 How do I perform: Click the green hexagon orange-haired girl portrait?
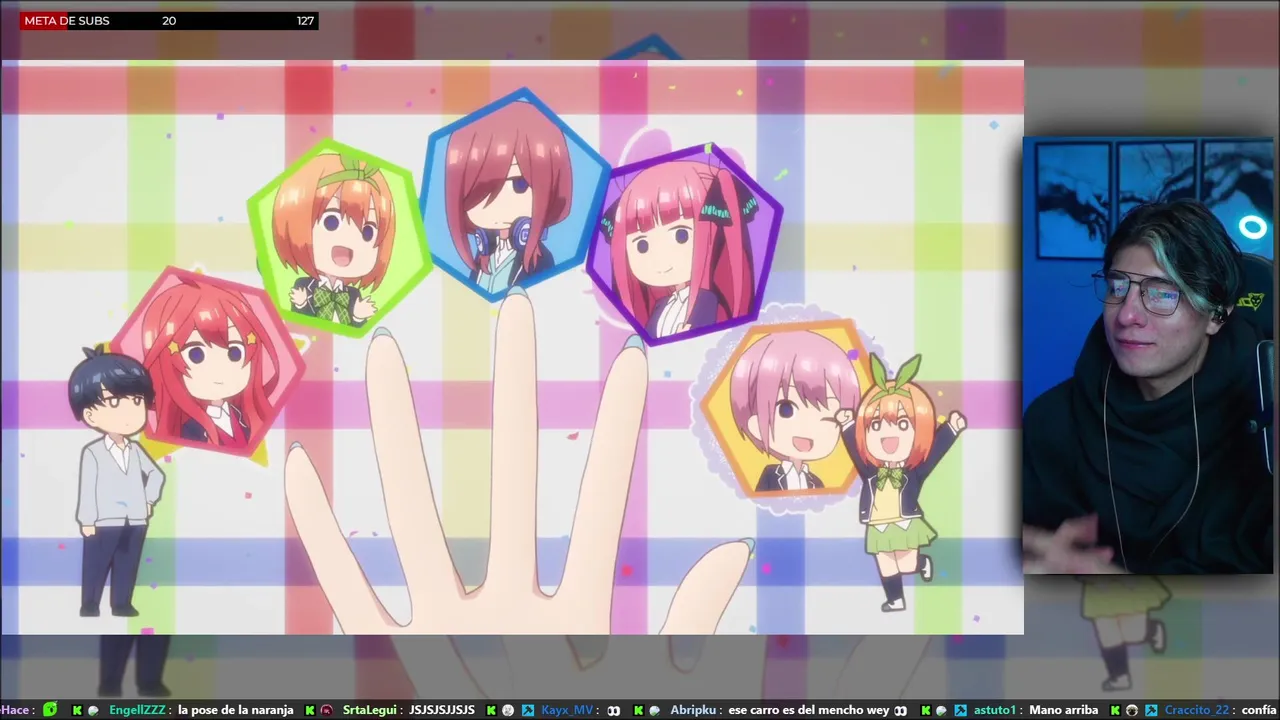tap(340, 238)
